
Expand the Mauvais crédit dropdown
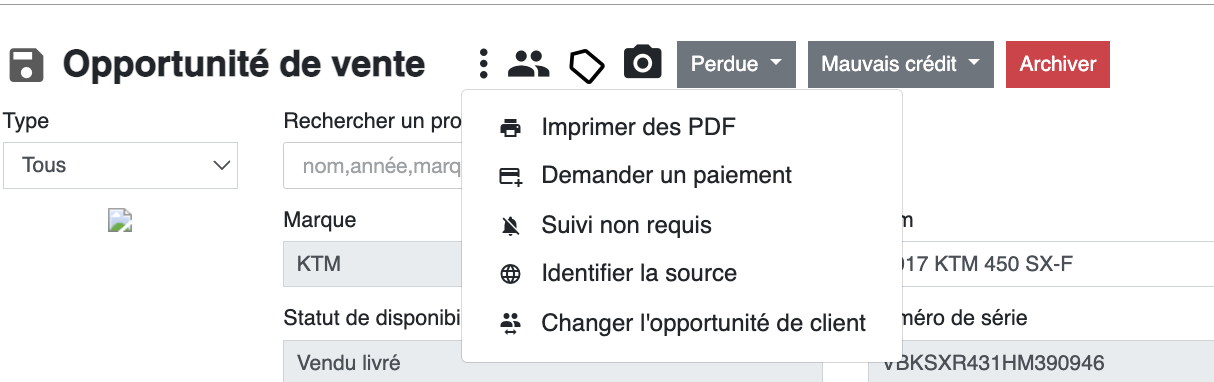click(x=901, y=64)
